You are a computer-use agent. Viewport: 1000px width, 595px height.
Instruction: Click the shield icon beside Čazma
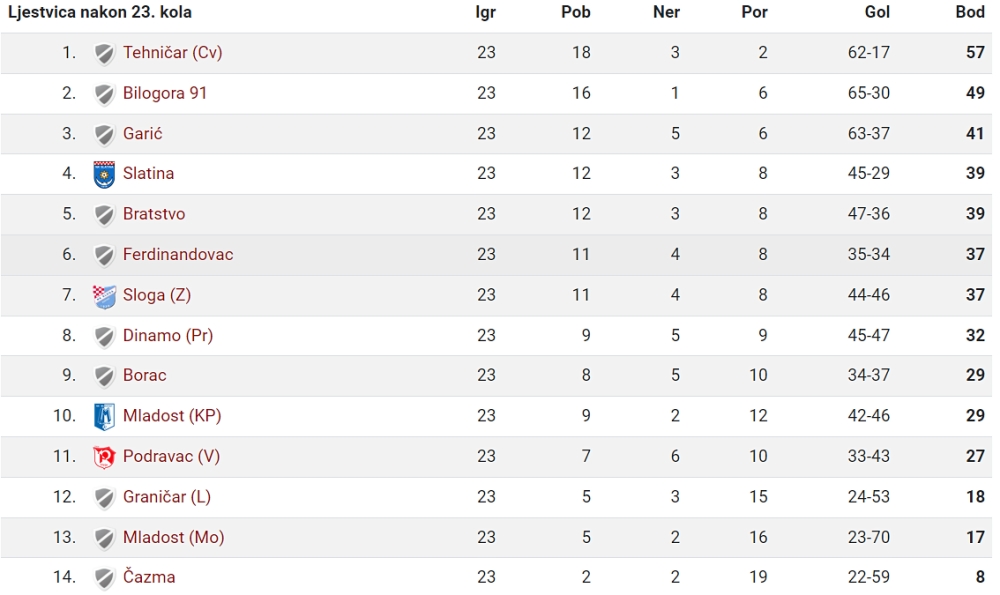click(104, 578)
